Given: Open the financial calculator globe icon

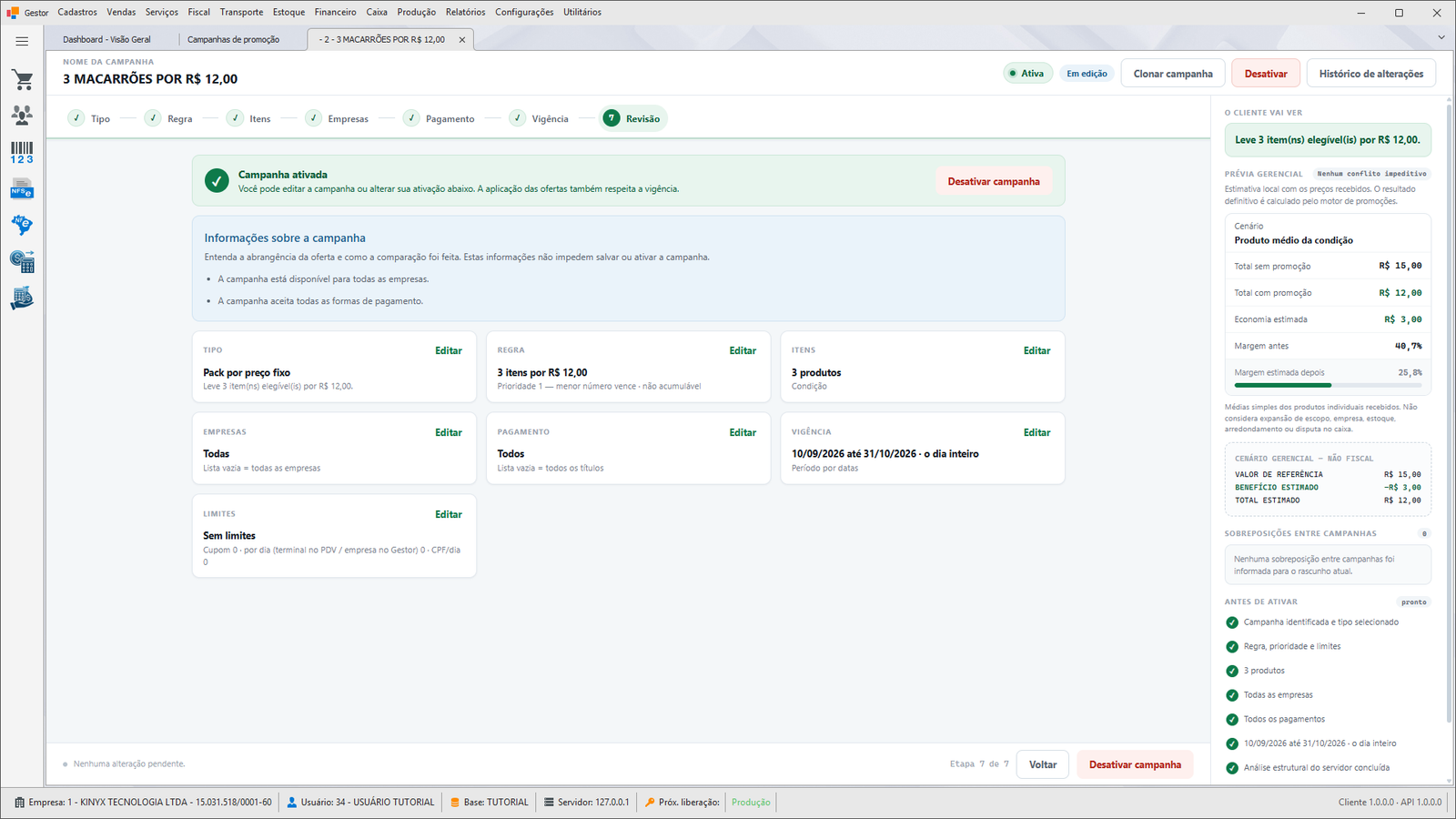Looking at the screenshot, I should (22, 261).
